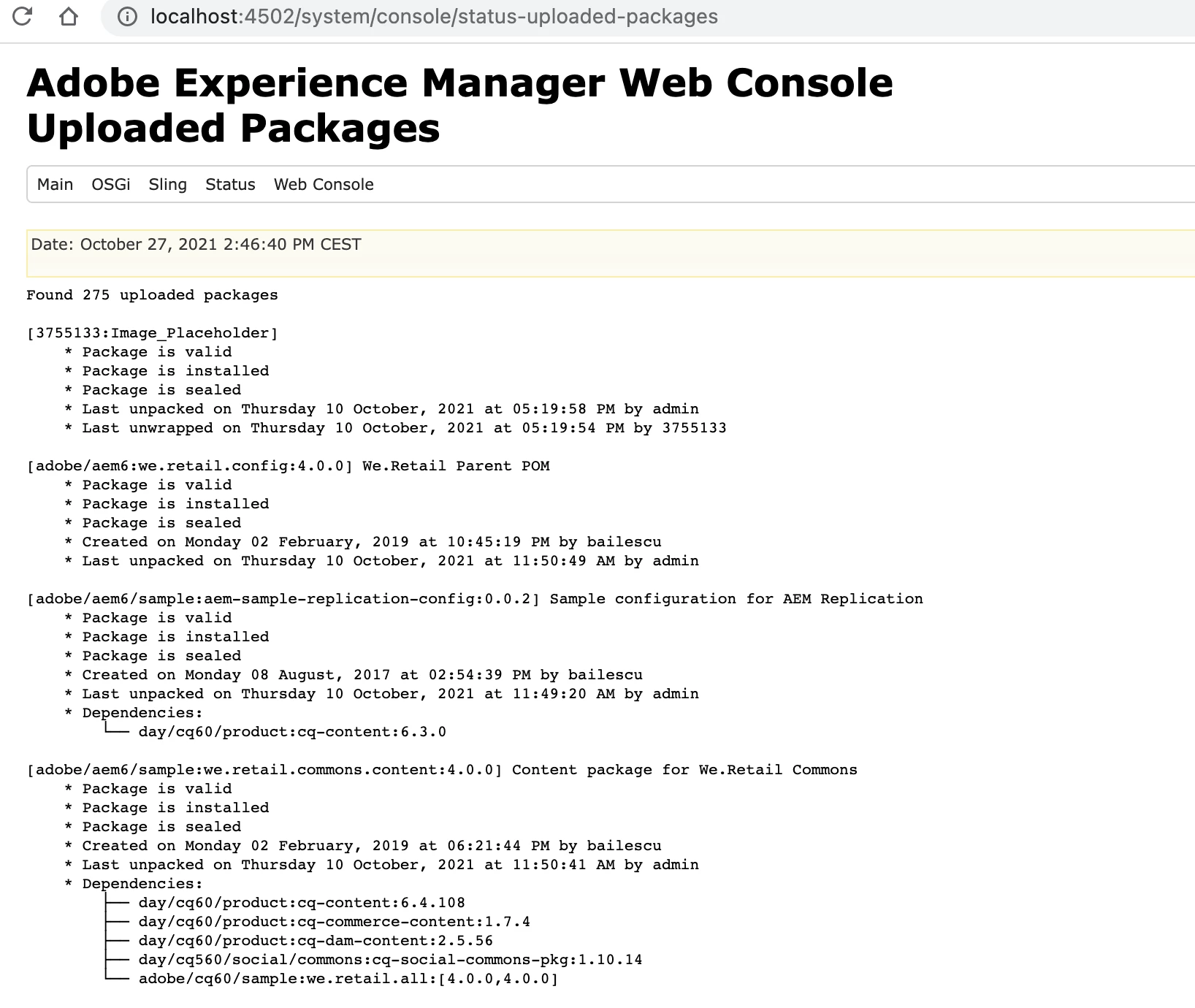1195x1008 pixels.
Task: Click the 'Adobe Experience Manager Web Console' heading
Action: (460, 83)
